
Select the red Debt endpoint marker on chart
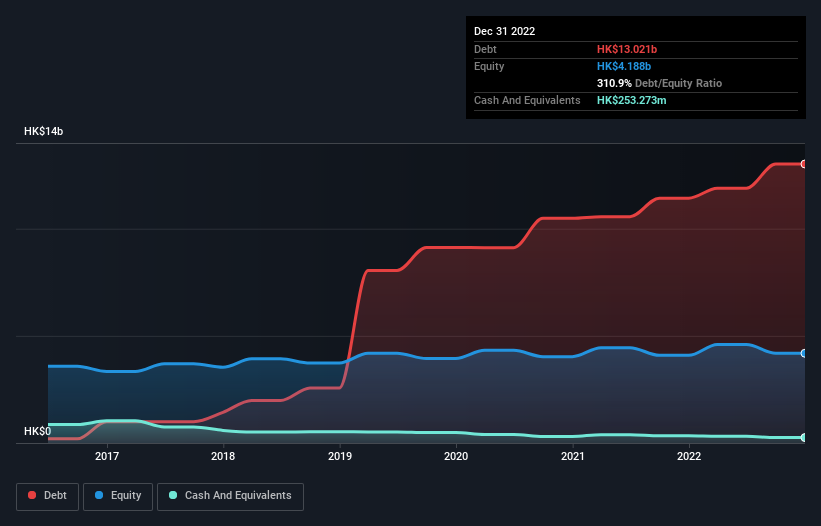(803, 164)
